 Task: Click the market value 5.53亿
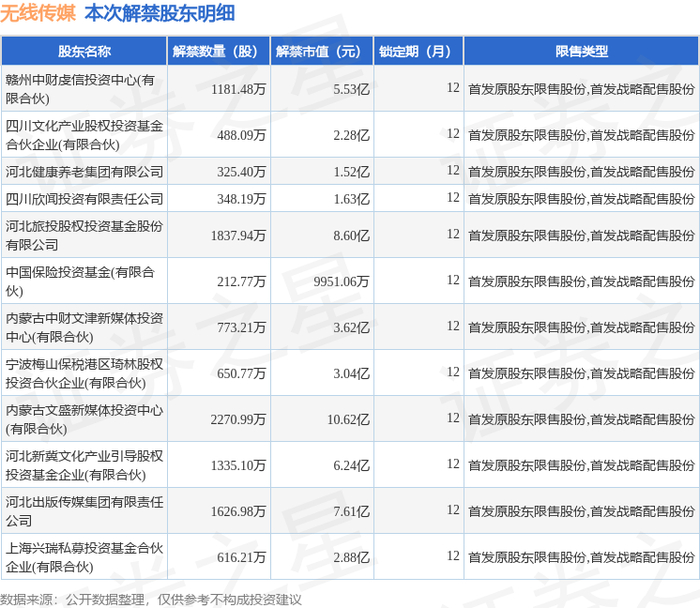pos(351,89)
